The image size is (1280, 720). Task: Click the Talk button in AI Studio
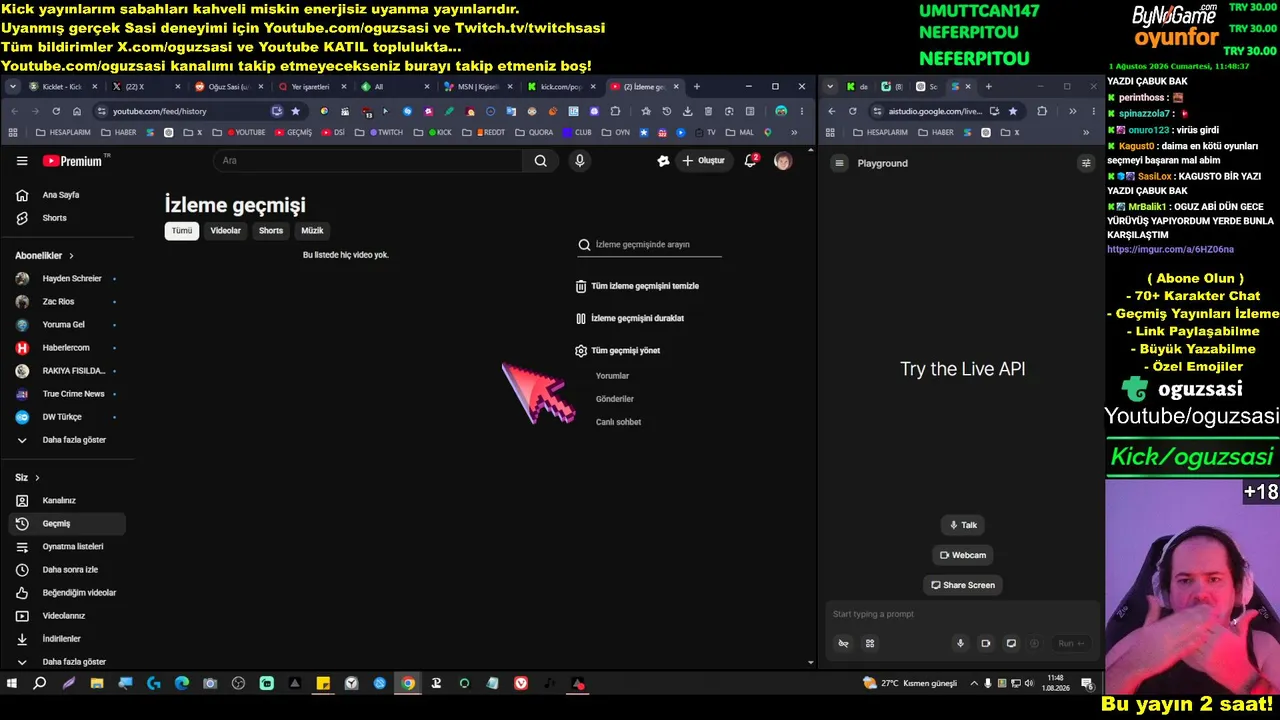[963, 525]
